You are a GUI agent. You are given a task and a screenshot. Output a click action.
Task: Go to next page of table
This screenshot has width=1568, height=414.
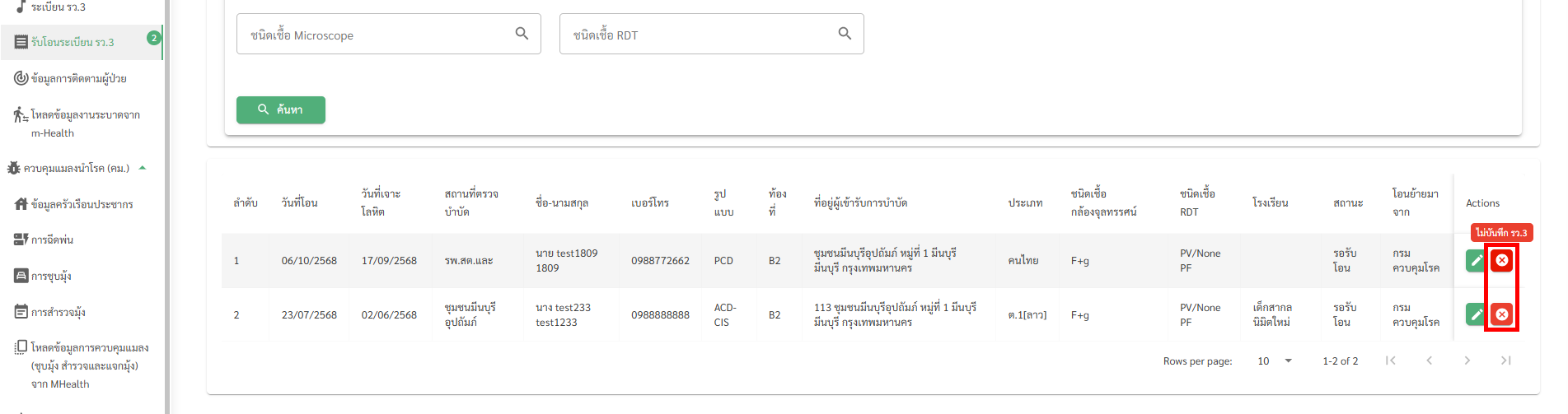1467,361
